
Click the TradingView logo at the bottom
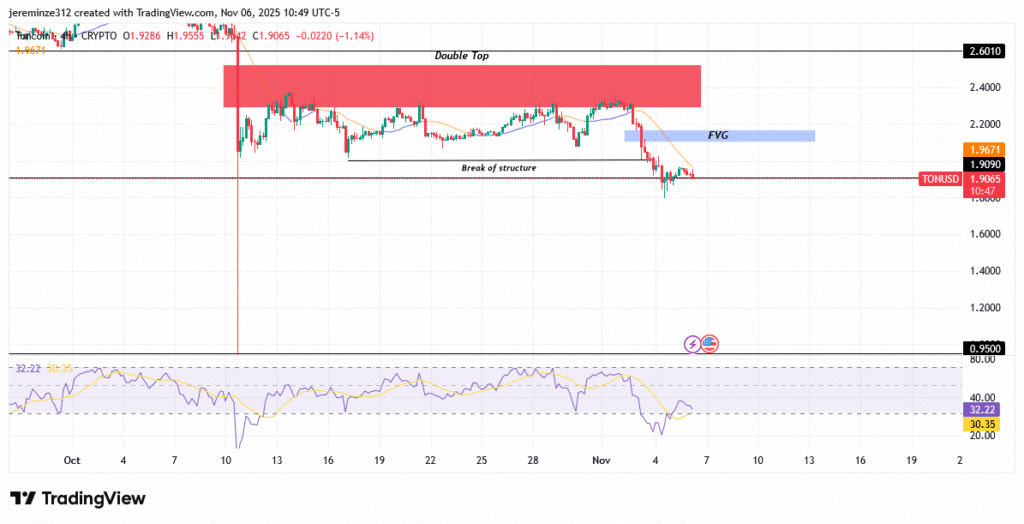(x=78, y=499)
